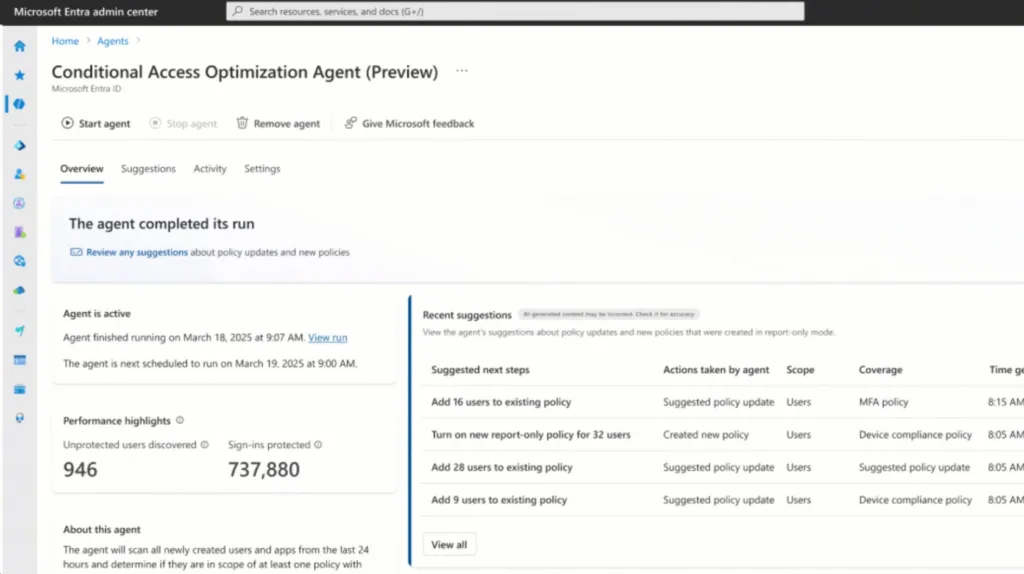Open the circular person sidebar icon

tap(20, 203)
